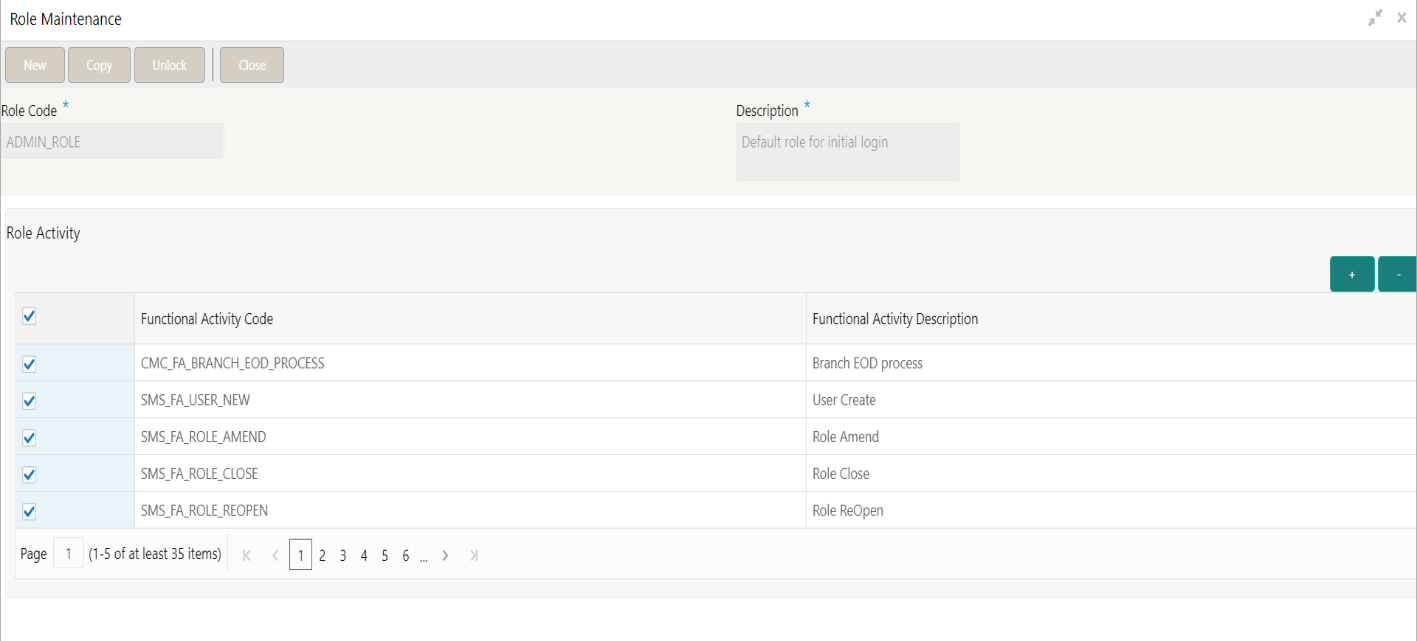Go to next page arrow icon
This screenshot has height=641, width=1417.
coord(445,555)
